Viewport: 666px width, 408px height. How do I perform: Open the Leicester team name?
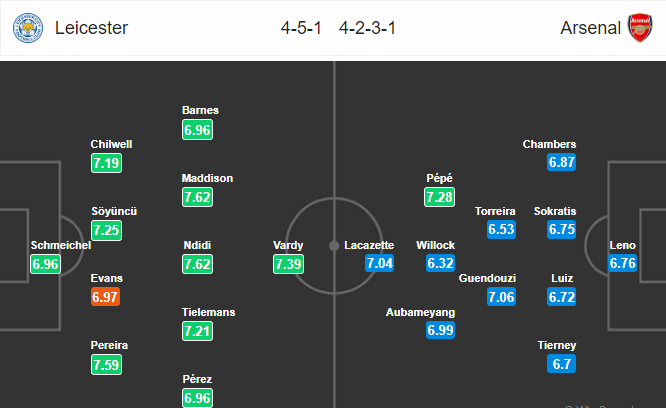point(91,28)
